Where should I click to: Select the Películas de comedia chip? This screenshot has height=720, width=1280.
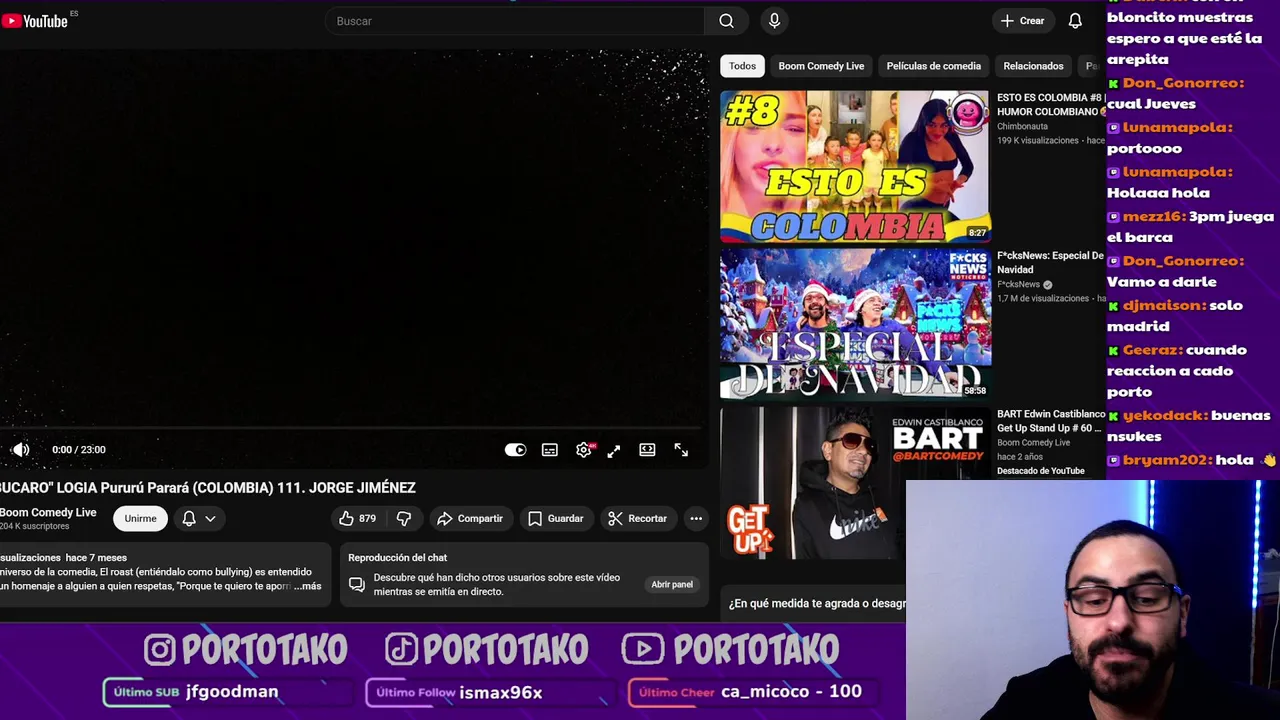(934, 66)
